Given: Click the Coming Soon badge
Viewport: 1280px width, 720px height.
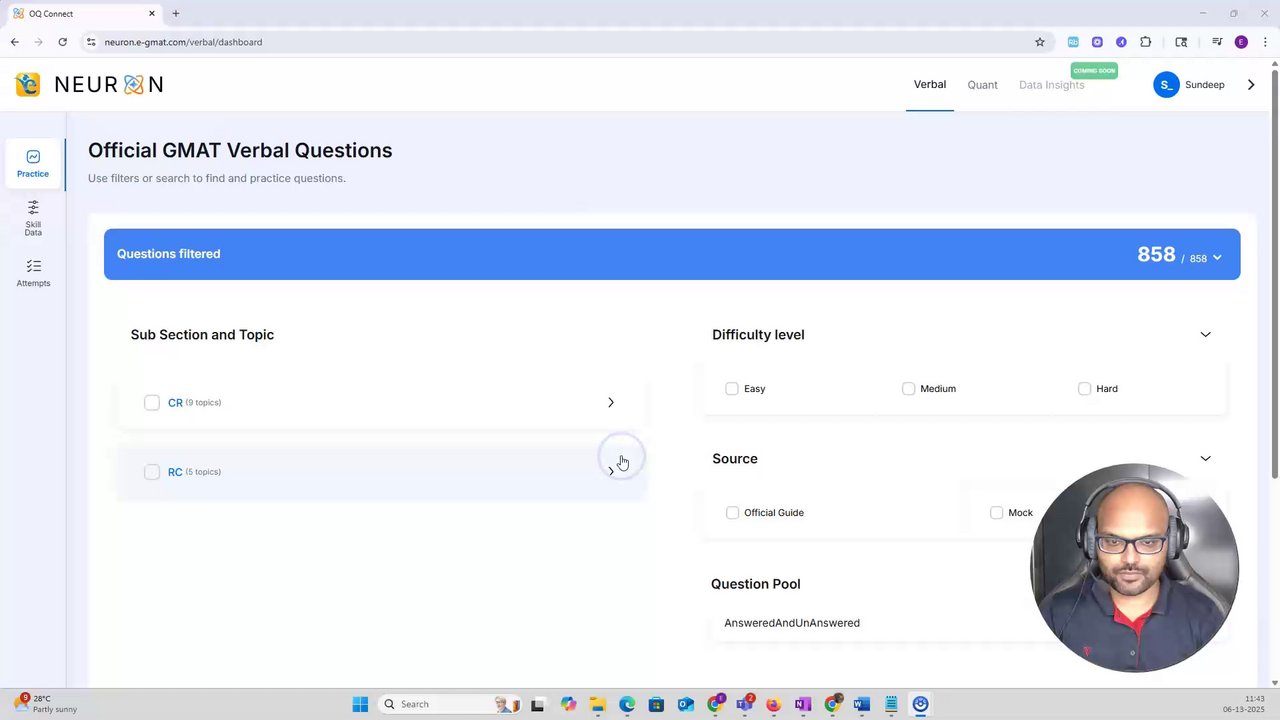Looking at the screenshot, I should point(1093,71).
